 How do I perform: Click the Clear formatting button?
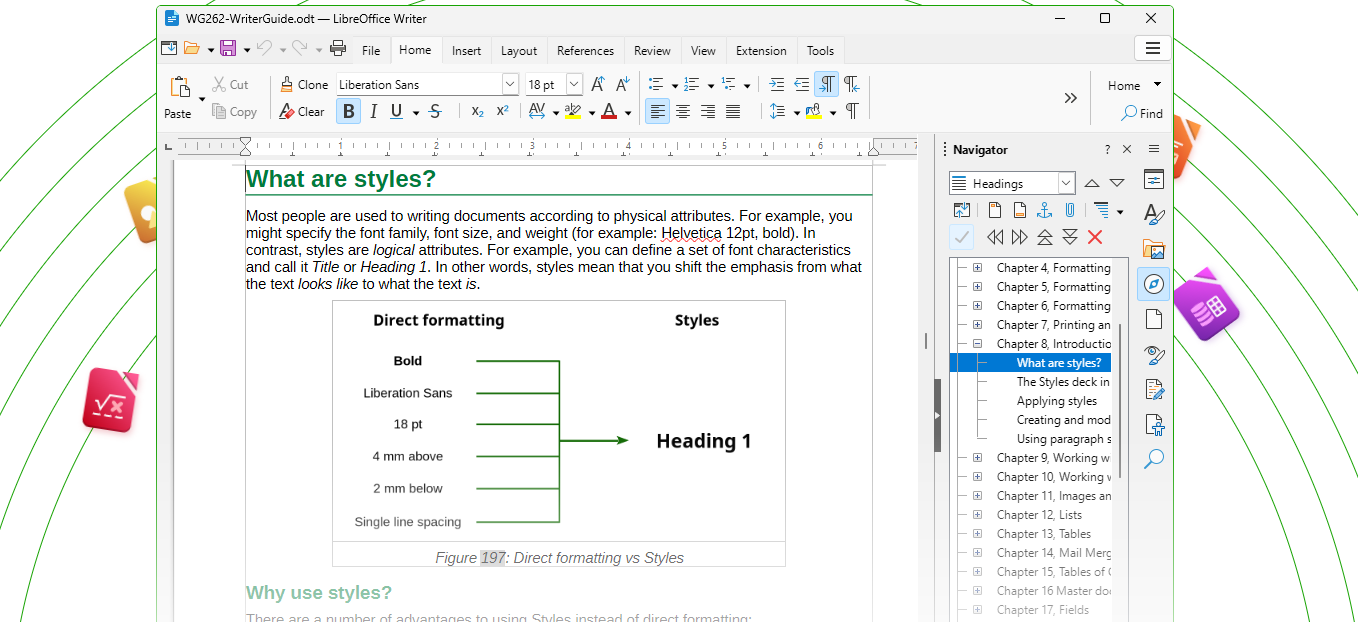(x=302, y=112)
